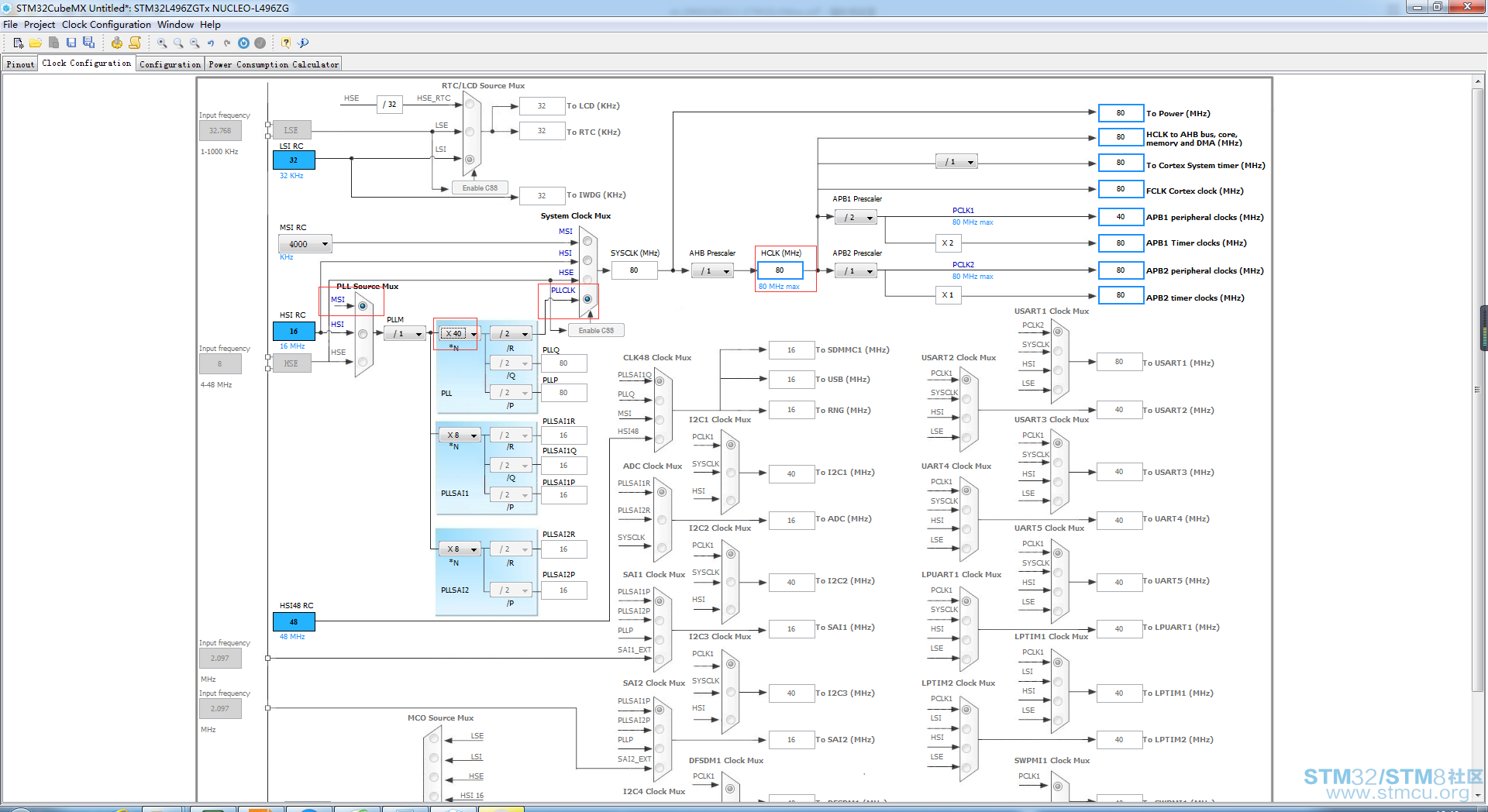Switch to the Power Consumption Calculator tab
The height and width of the screenshot is (812, 1488).
[274, 64]
